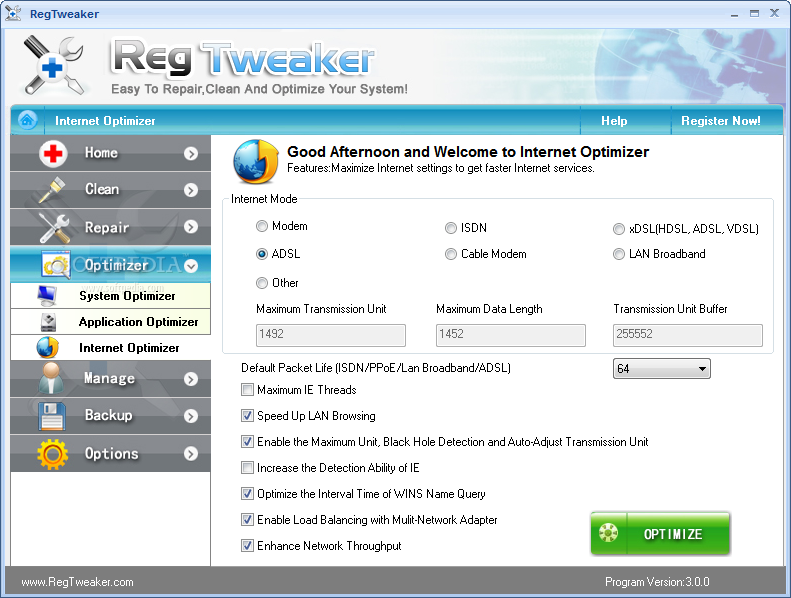Go to Application Optimizer
Screen dimensions: 791x598
tap(110, 322)
